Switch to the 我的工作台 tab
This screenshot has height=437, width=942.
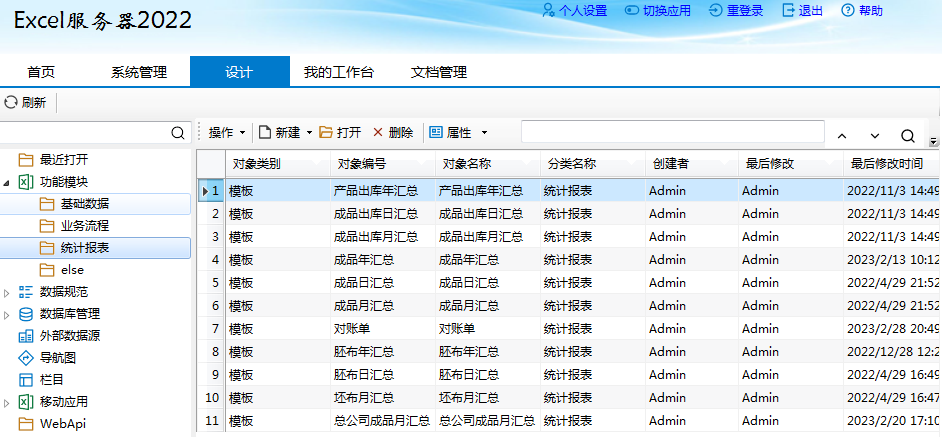click(x=338, y=72)
